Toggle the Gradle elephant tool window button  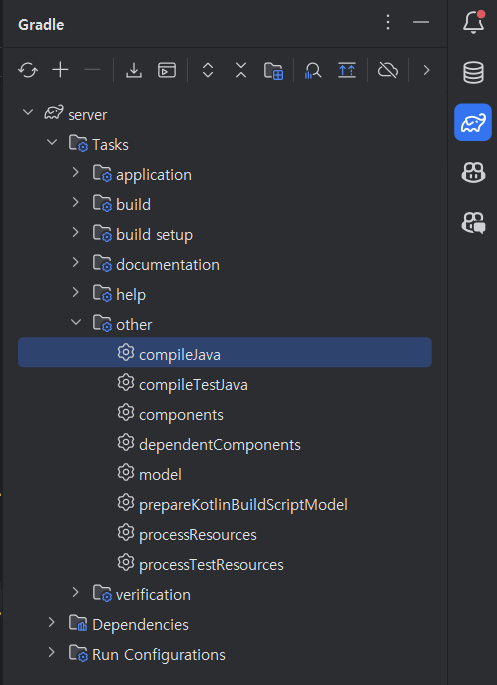473,122
